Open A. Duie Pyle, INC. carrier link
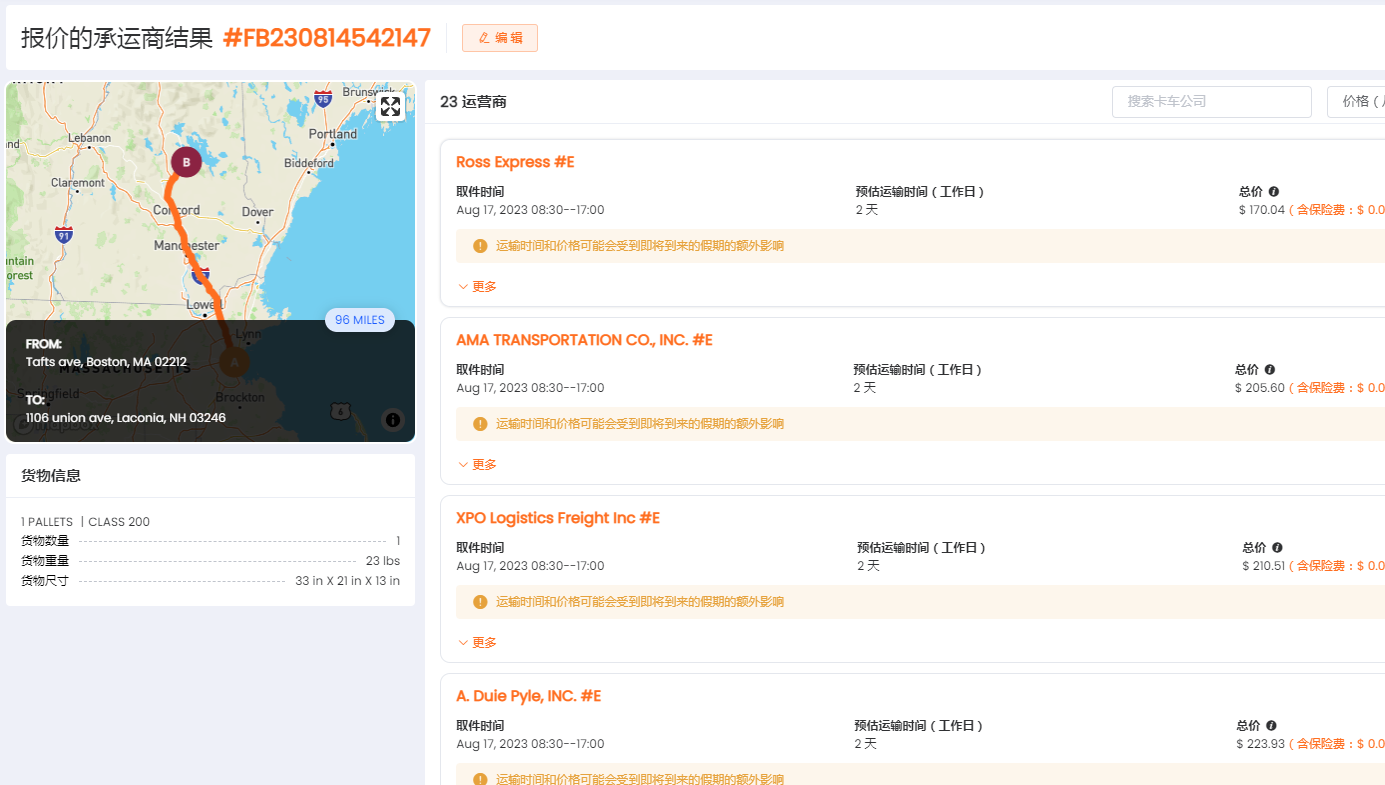The image size is (1385, 785). coord(528,696)
